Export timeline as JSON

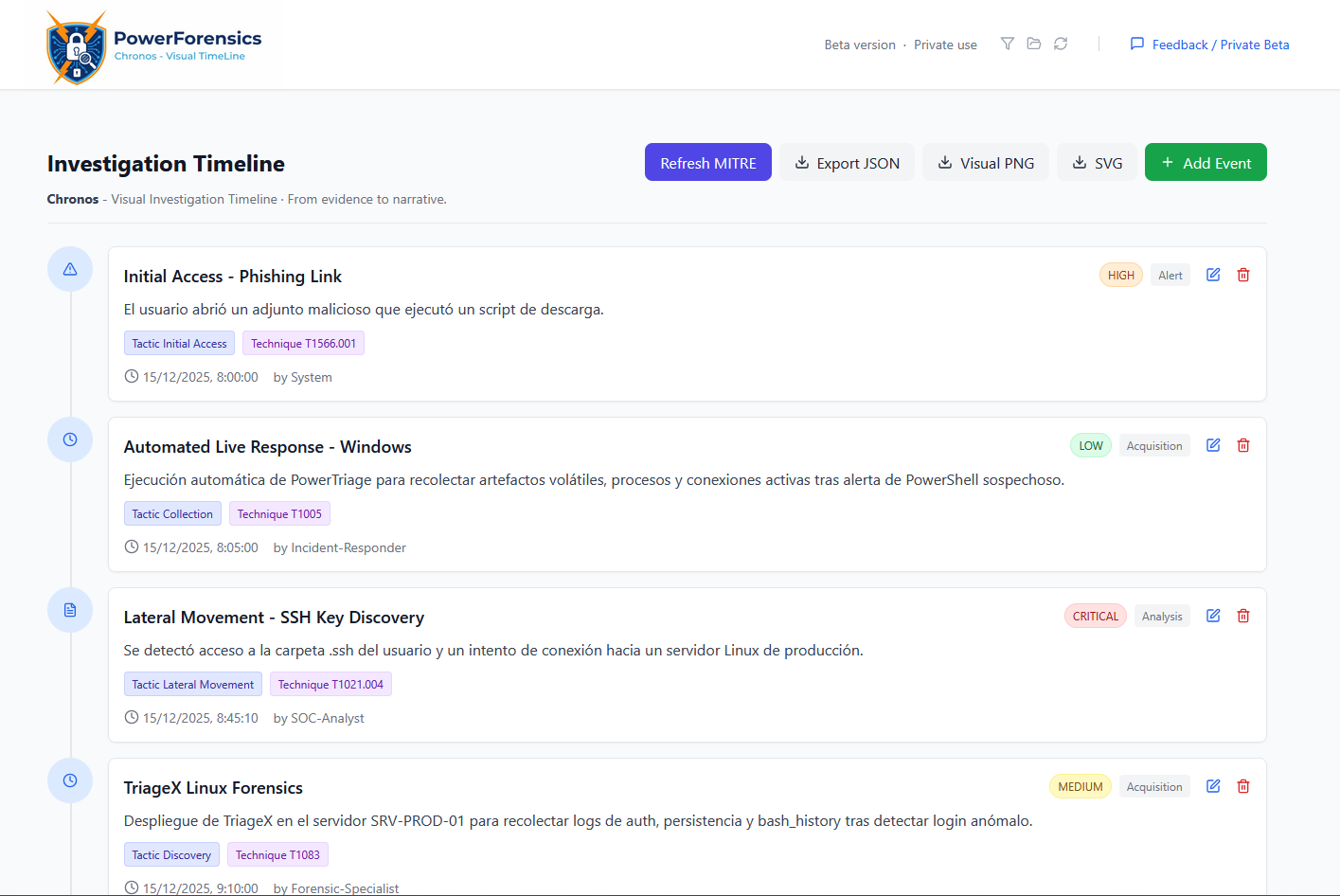tap(847, 163)
